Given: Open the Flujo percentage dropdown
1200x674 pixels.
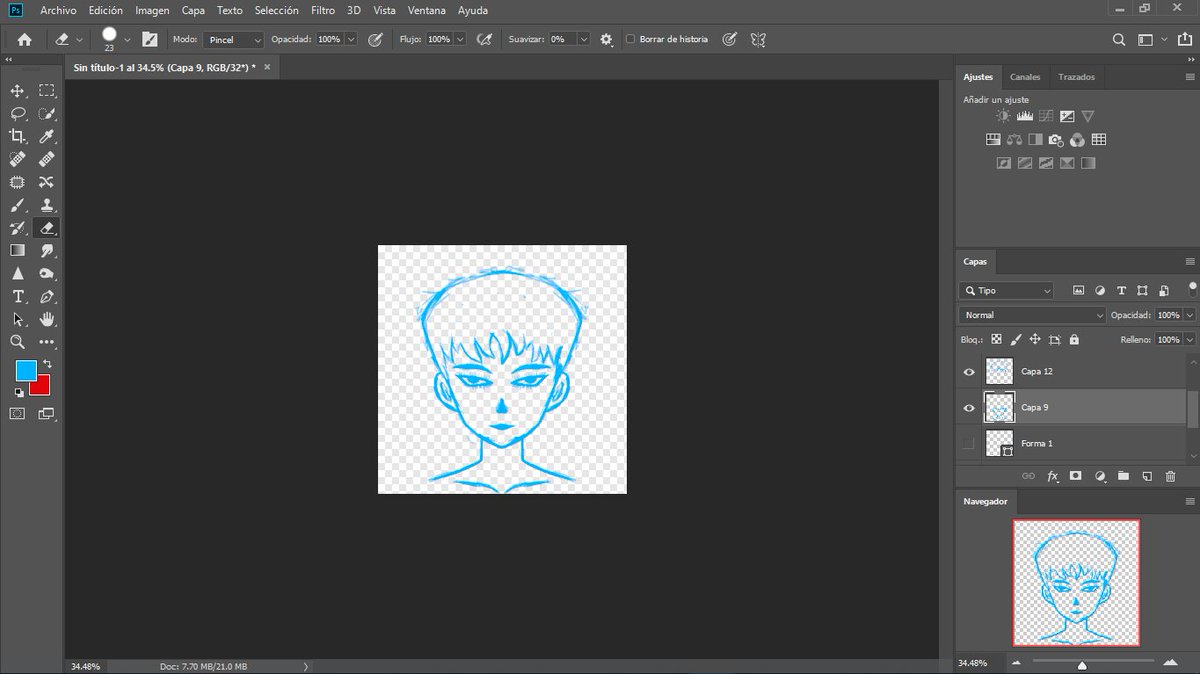Looking at the screenshot, I should (460, 40).
